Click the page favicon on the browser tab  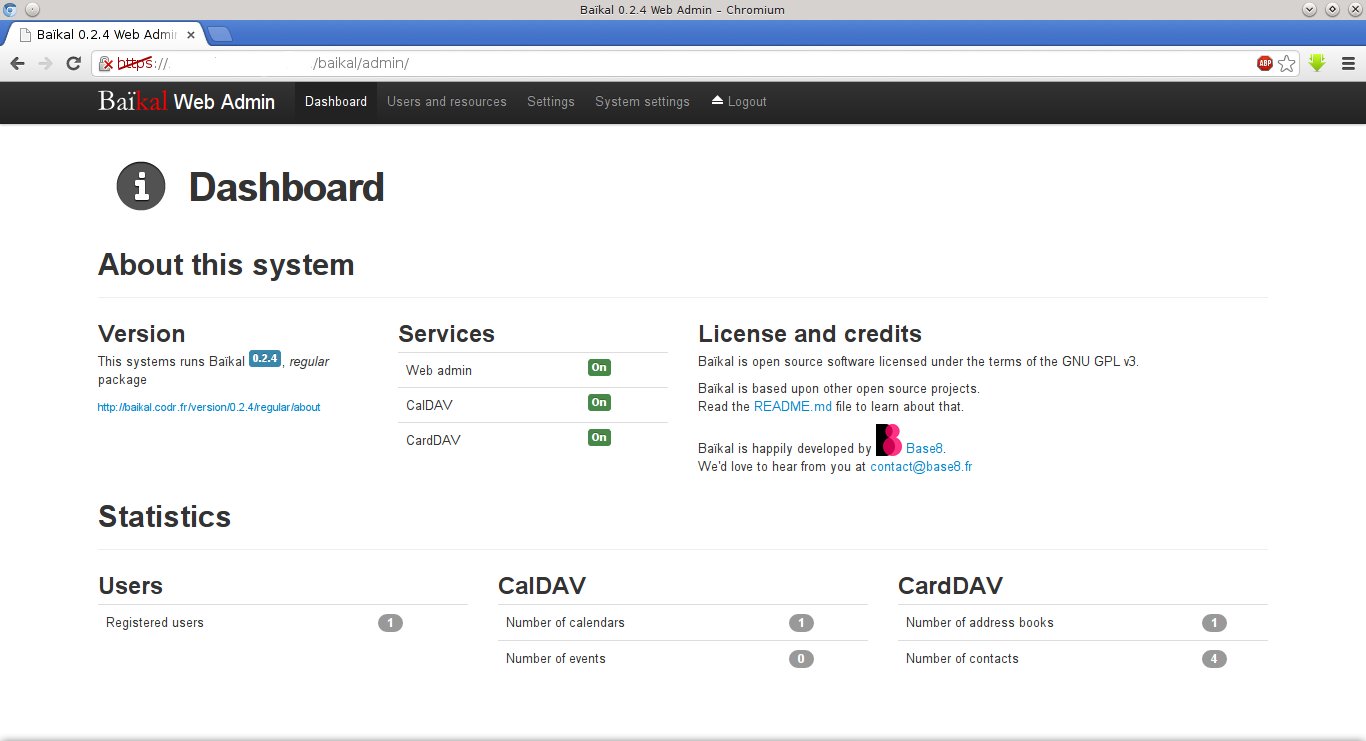25,34
